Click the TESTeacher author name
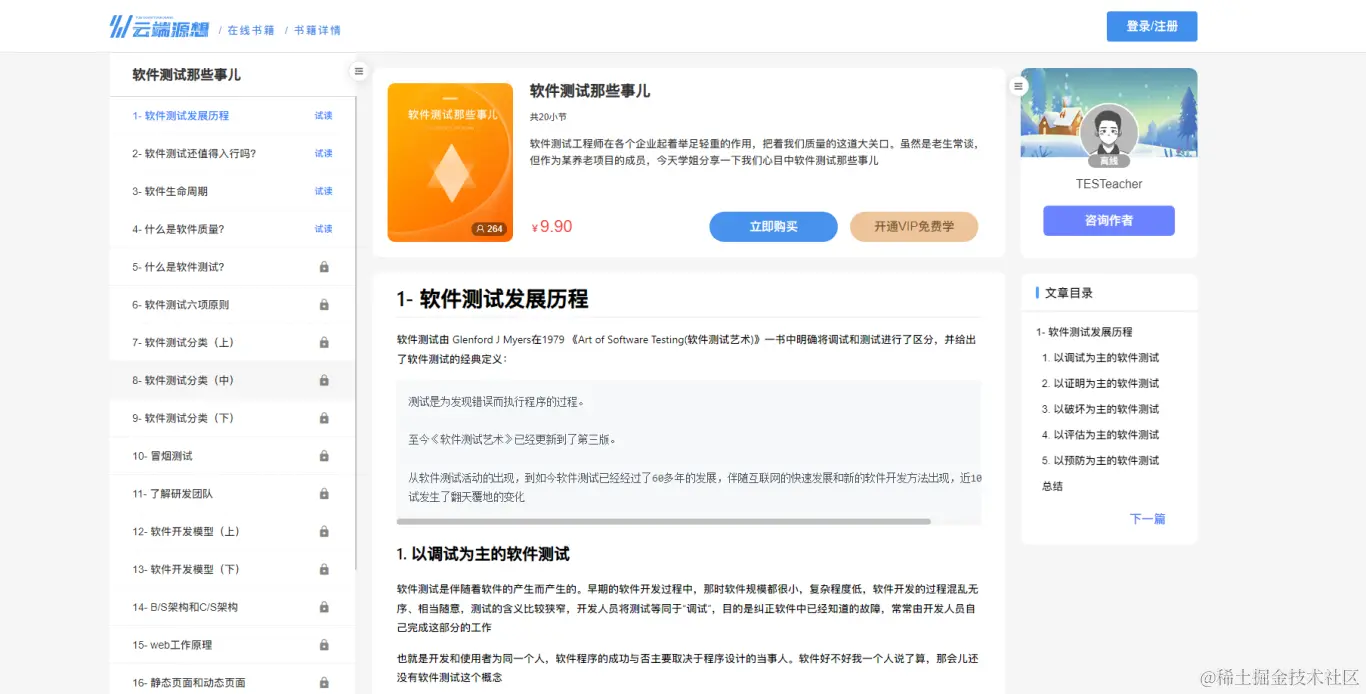Screen dimensions: 1366x694 click(x=1109, y=184)
